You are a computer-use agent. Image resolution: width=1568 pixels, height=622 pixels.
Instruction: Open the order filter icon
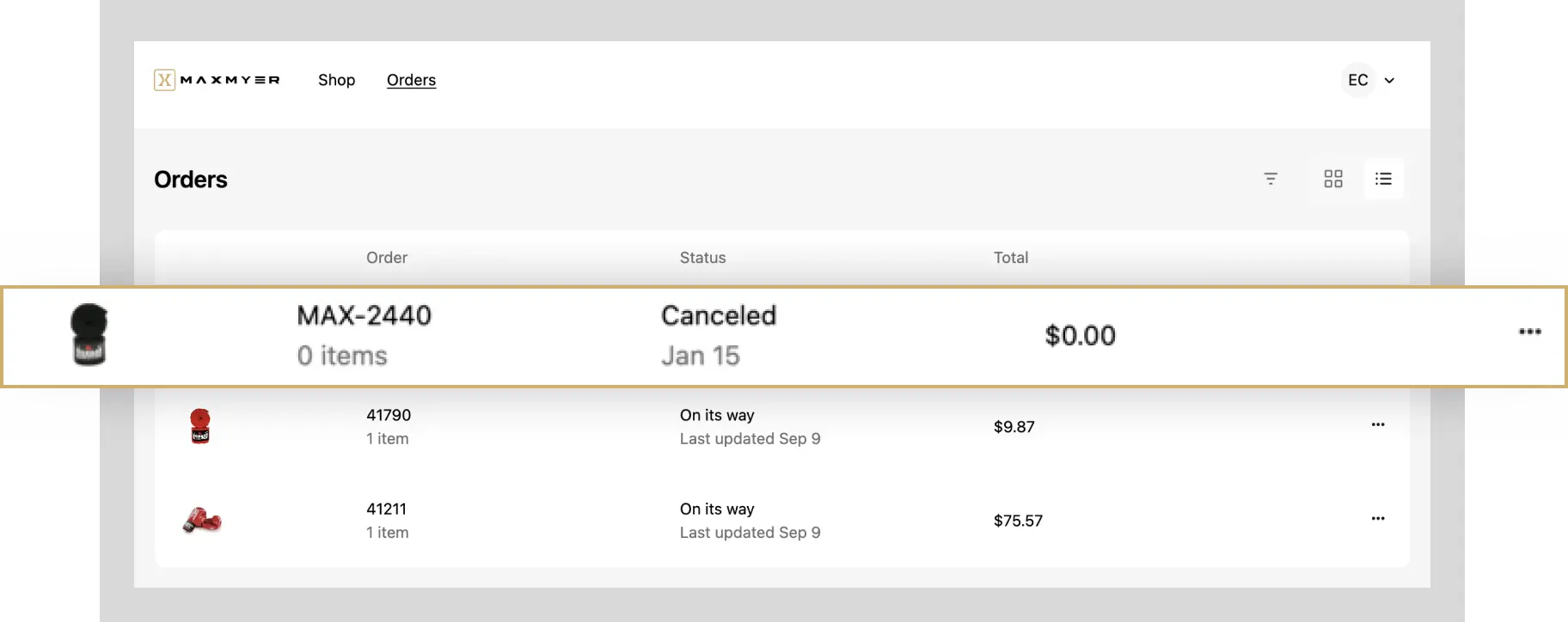tap(1271, 179)
